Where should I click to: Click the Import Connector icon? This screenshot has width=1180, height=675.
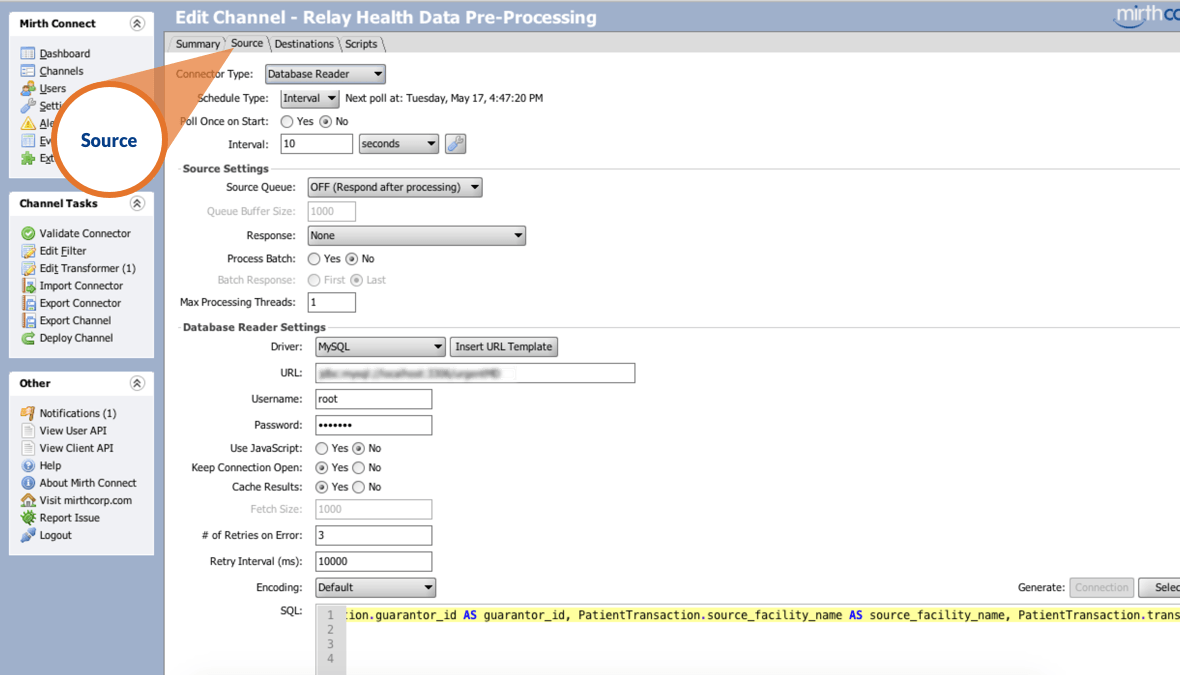(28, 285)
